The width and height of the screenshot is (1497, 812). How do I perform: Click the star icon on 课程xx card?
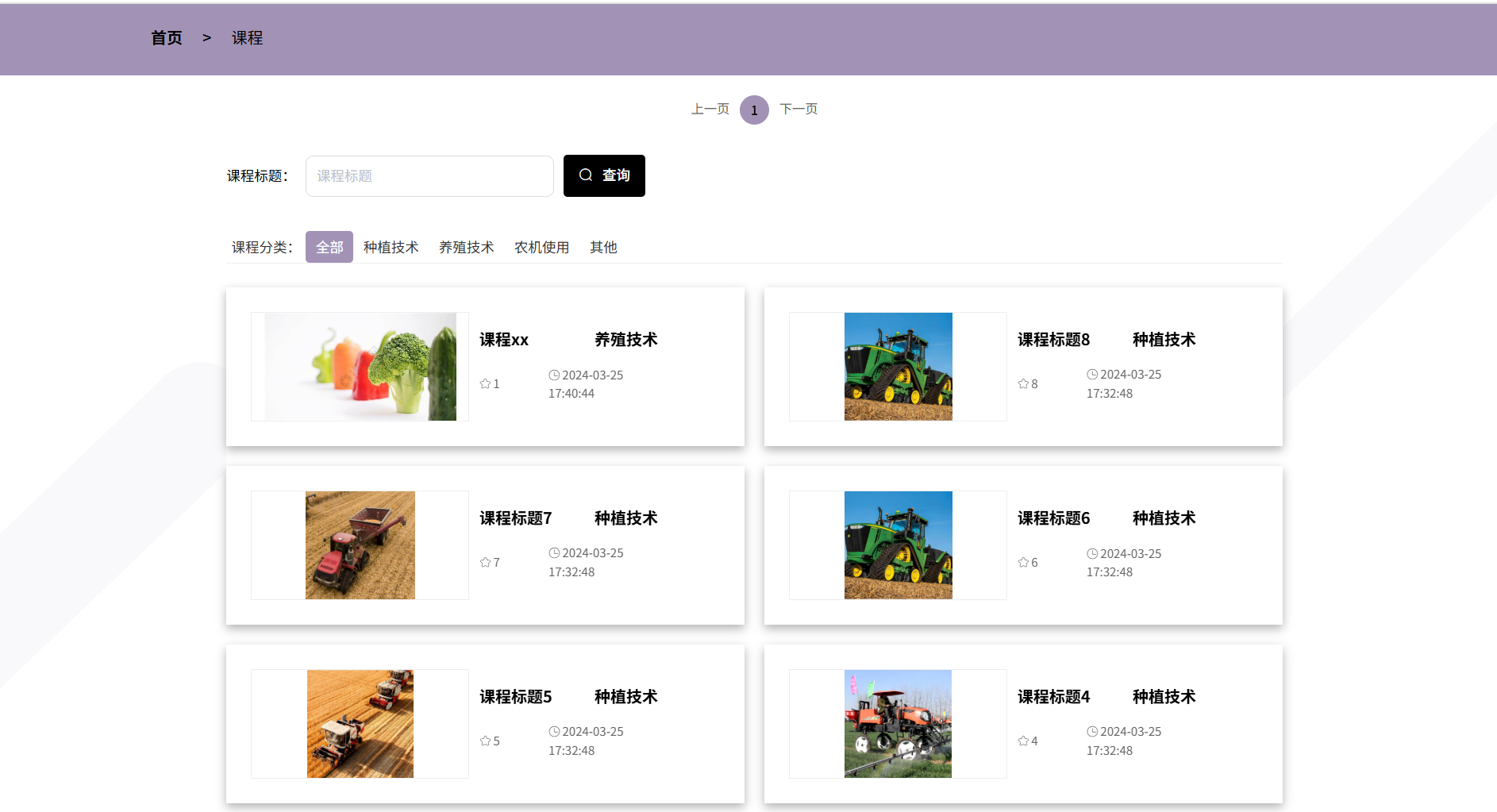[485, 383]
